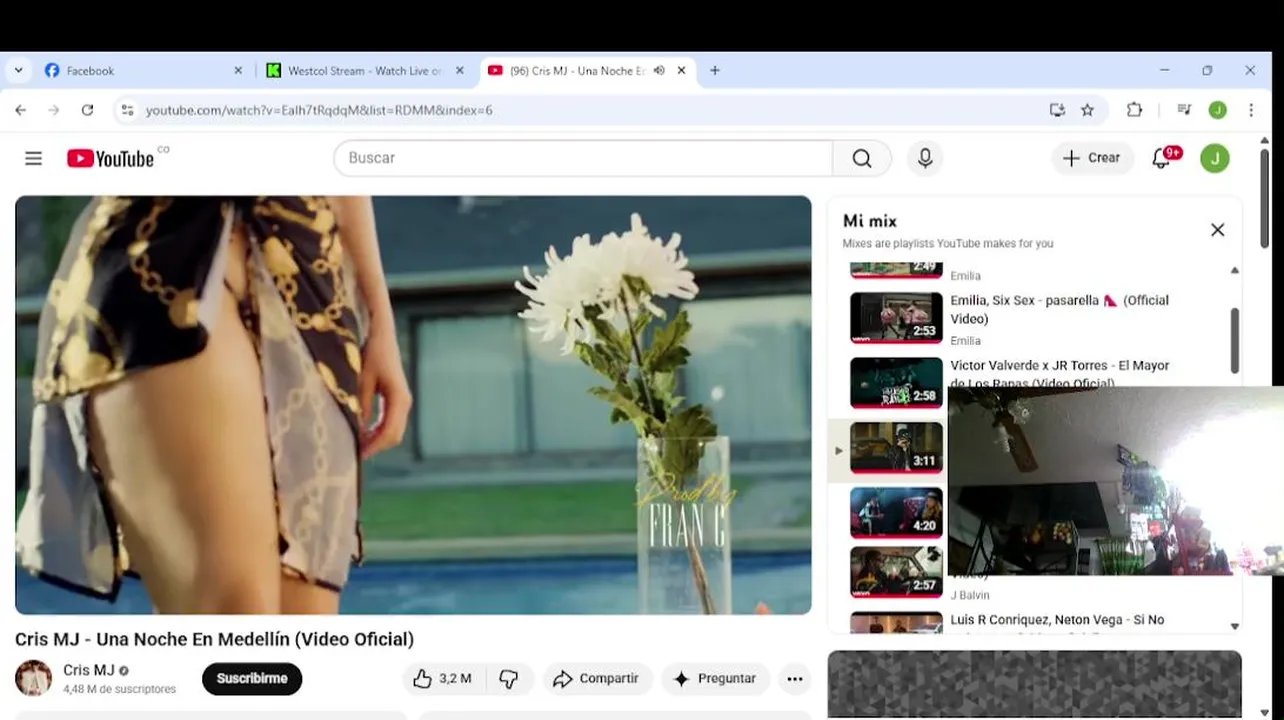Open the 2:53 pasarella thumbnail

tap(896, 317)
